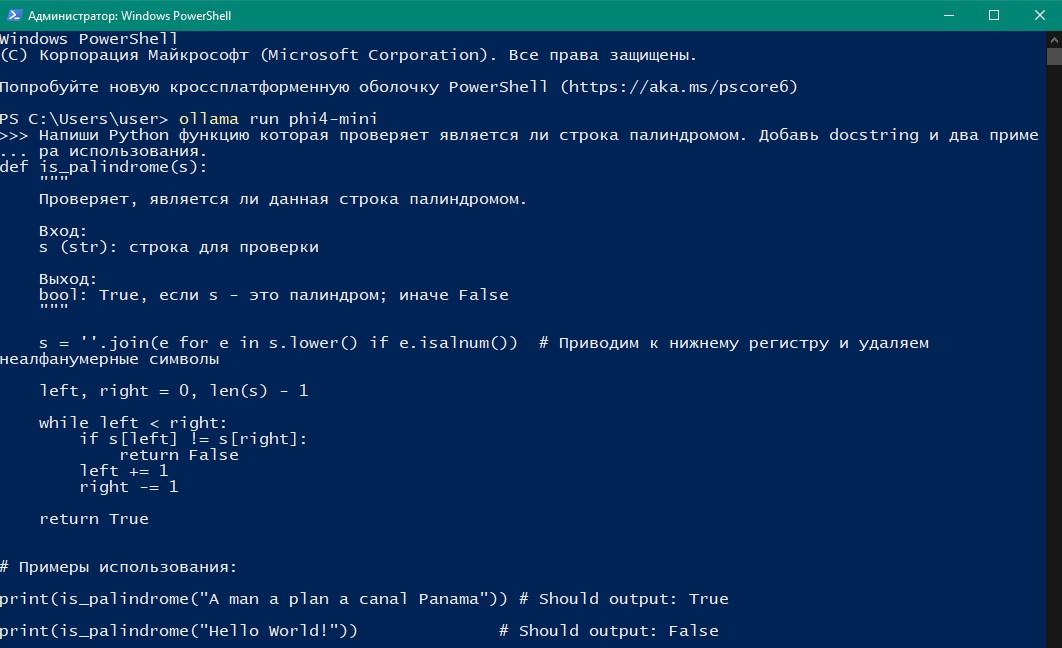1062x648 pixels.
Task: Click the "return True" statement
Action: [x=94, y=519]
